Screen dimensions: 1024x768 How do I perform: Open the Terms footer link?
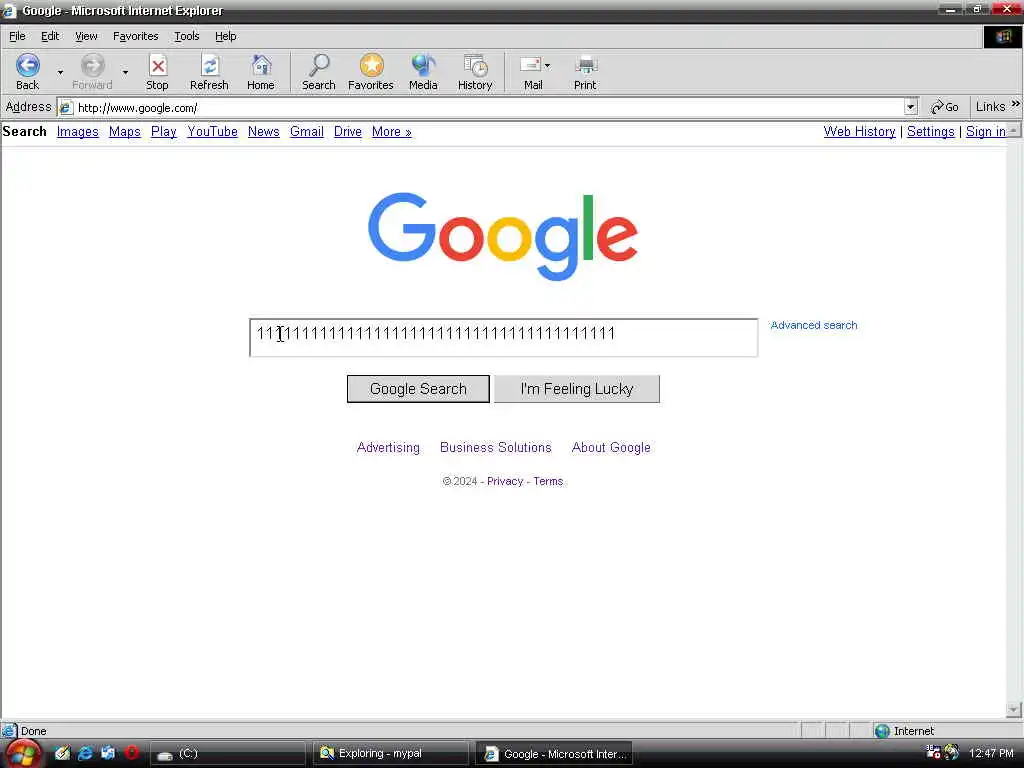[x=548, y=481]
